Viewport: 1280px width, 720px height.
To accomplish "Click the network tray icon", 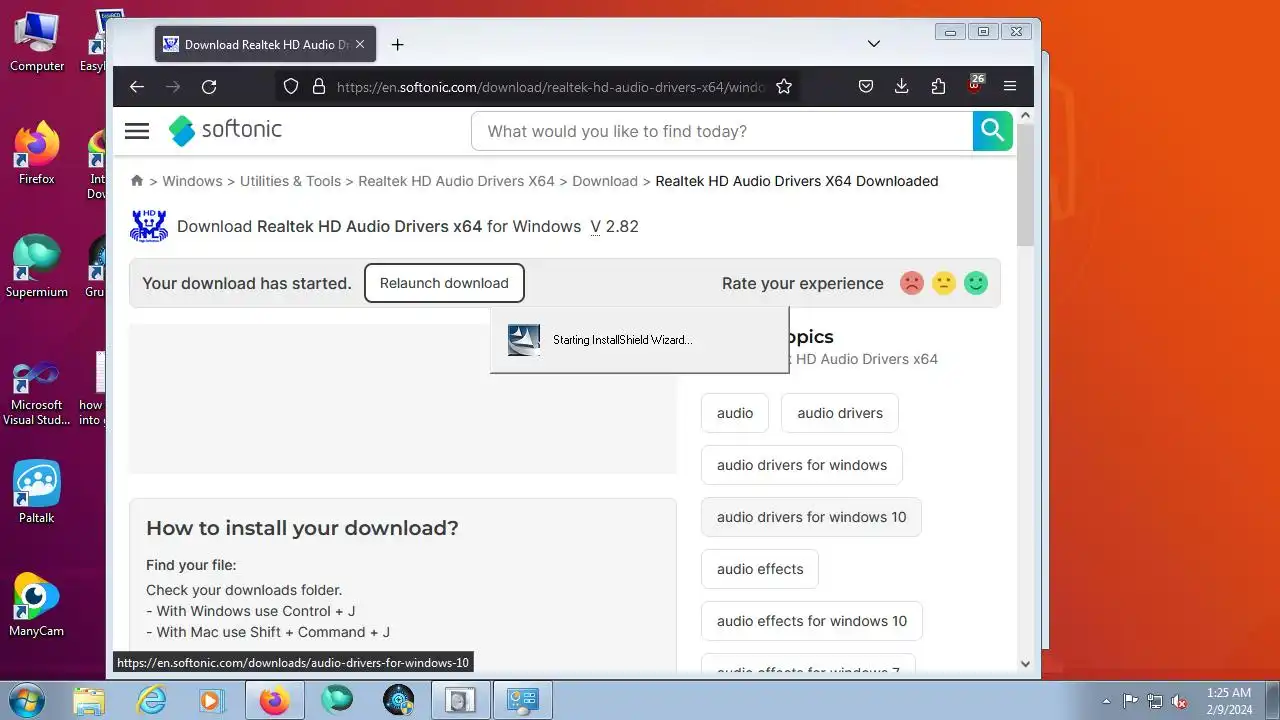I will coord(1155,701).
